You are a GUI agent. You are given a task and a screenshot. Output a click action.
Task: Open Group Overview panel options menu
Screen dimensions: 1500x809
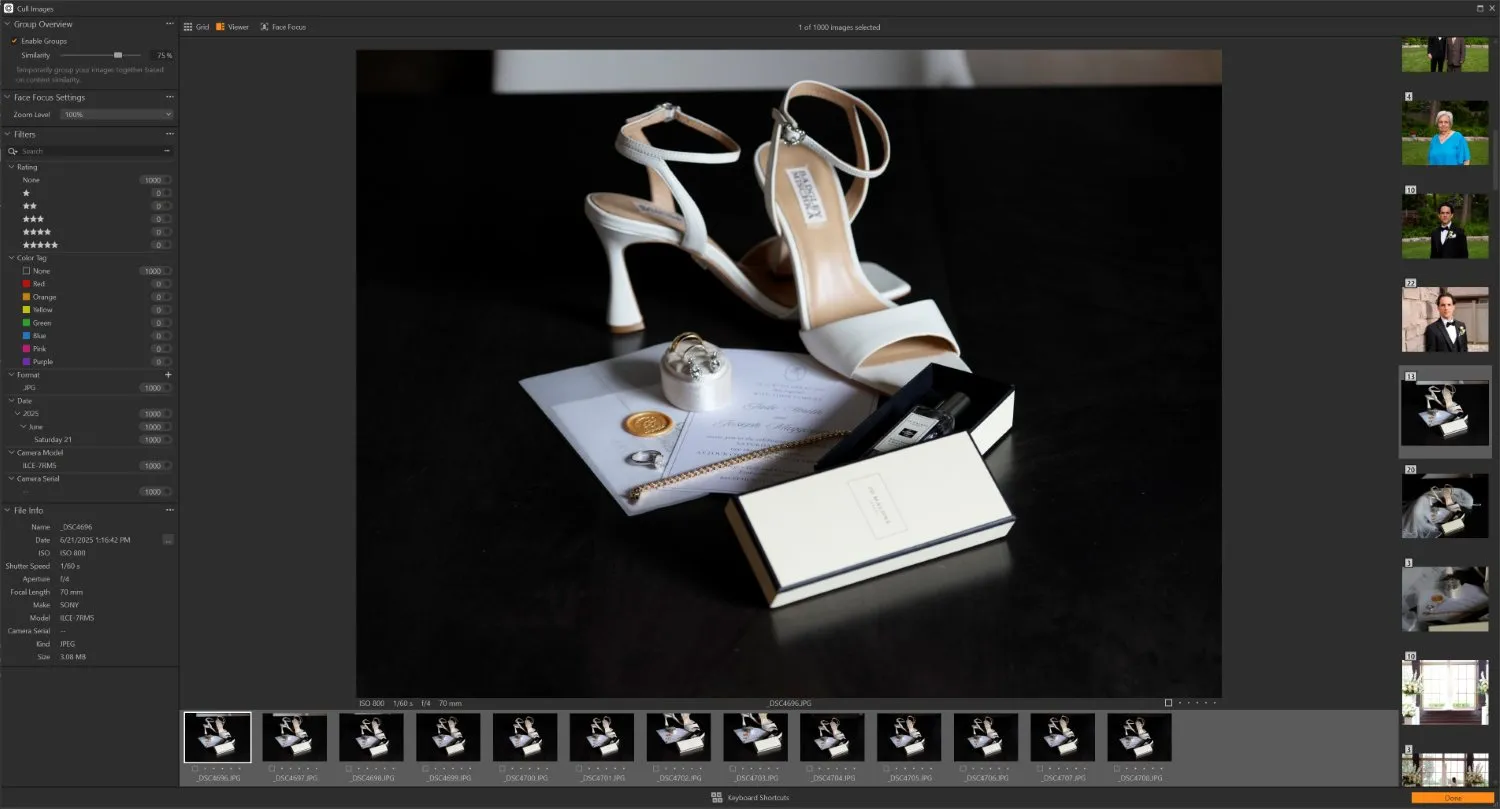point(169,23)
